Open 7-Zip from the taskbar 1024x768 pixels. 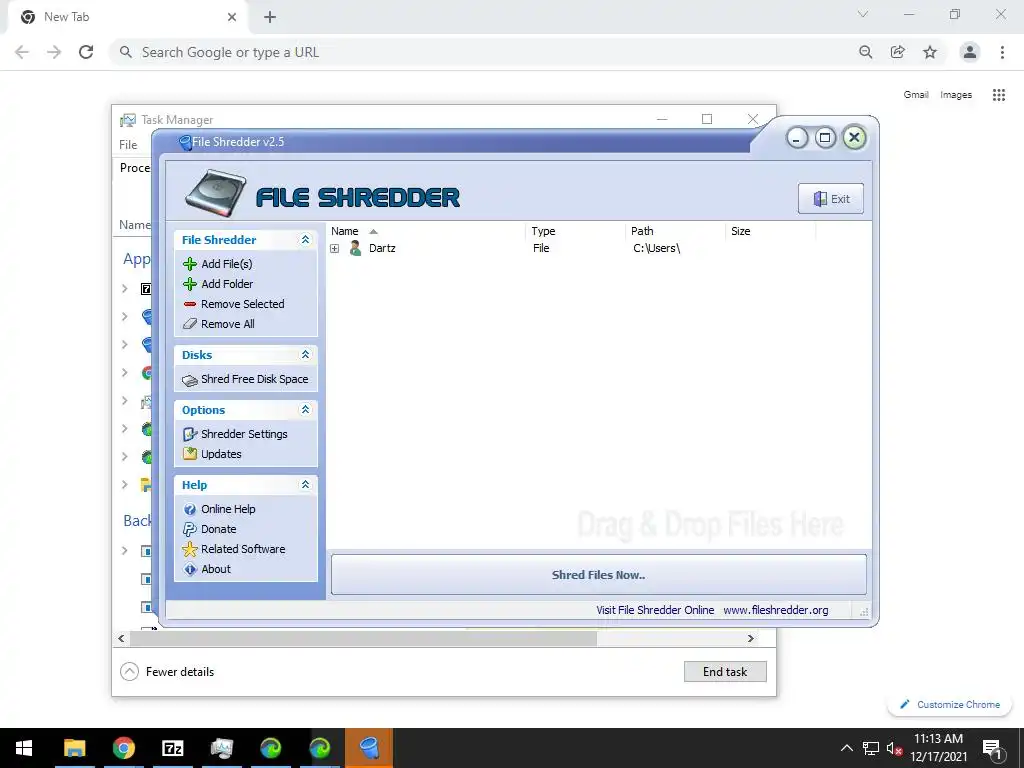click(172, 748)
